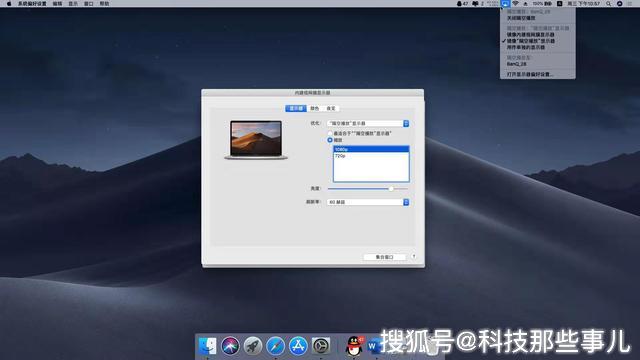Open the 窗口 (Window) menu
640x360 pixels.
pos(89,3)
